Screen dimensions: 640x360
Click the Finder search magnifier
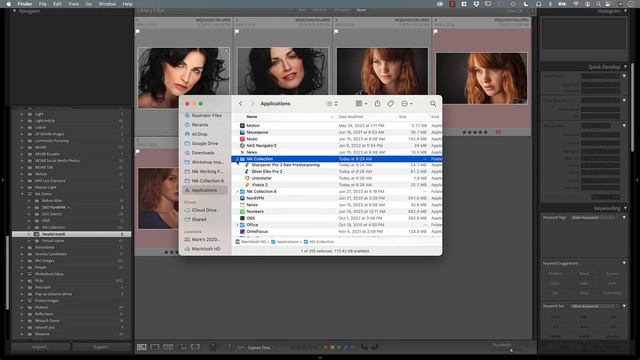click(433, 104)
